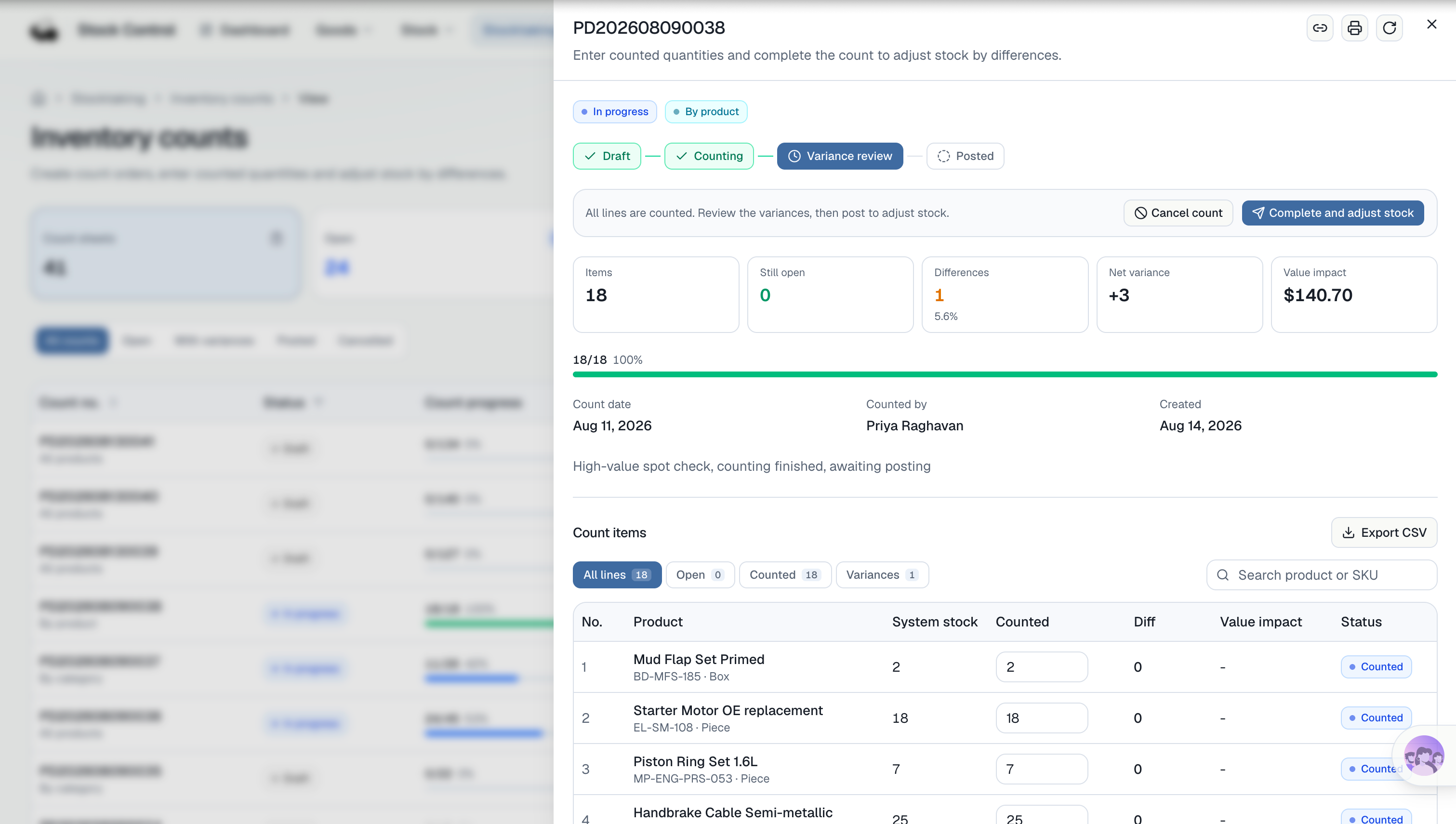Cancel this inventory count
This screenshot has width=1456, height=824.
(1178, 213)
